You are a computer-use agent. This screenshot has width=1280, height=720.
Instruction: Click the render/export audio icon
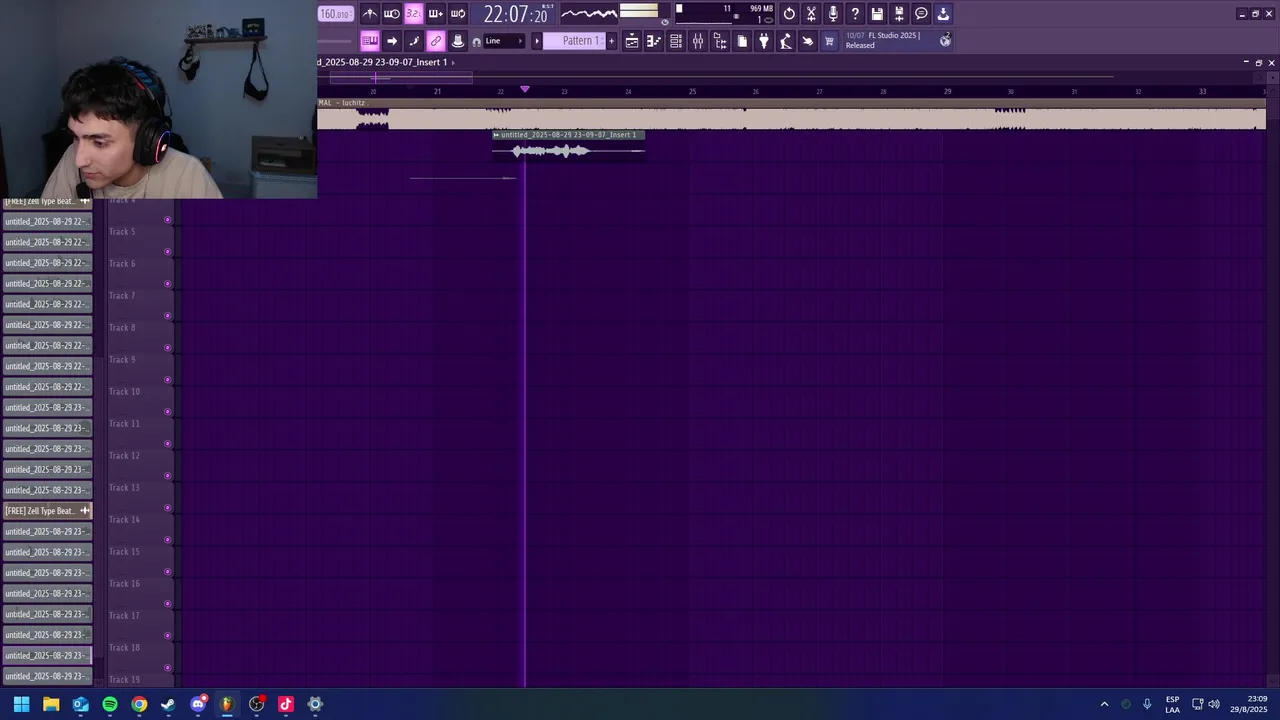[x=899, y=14]
